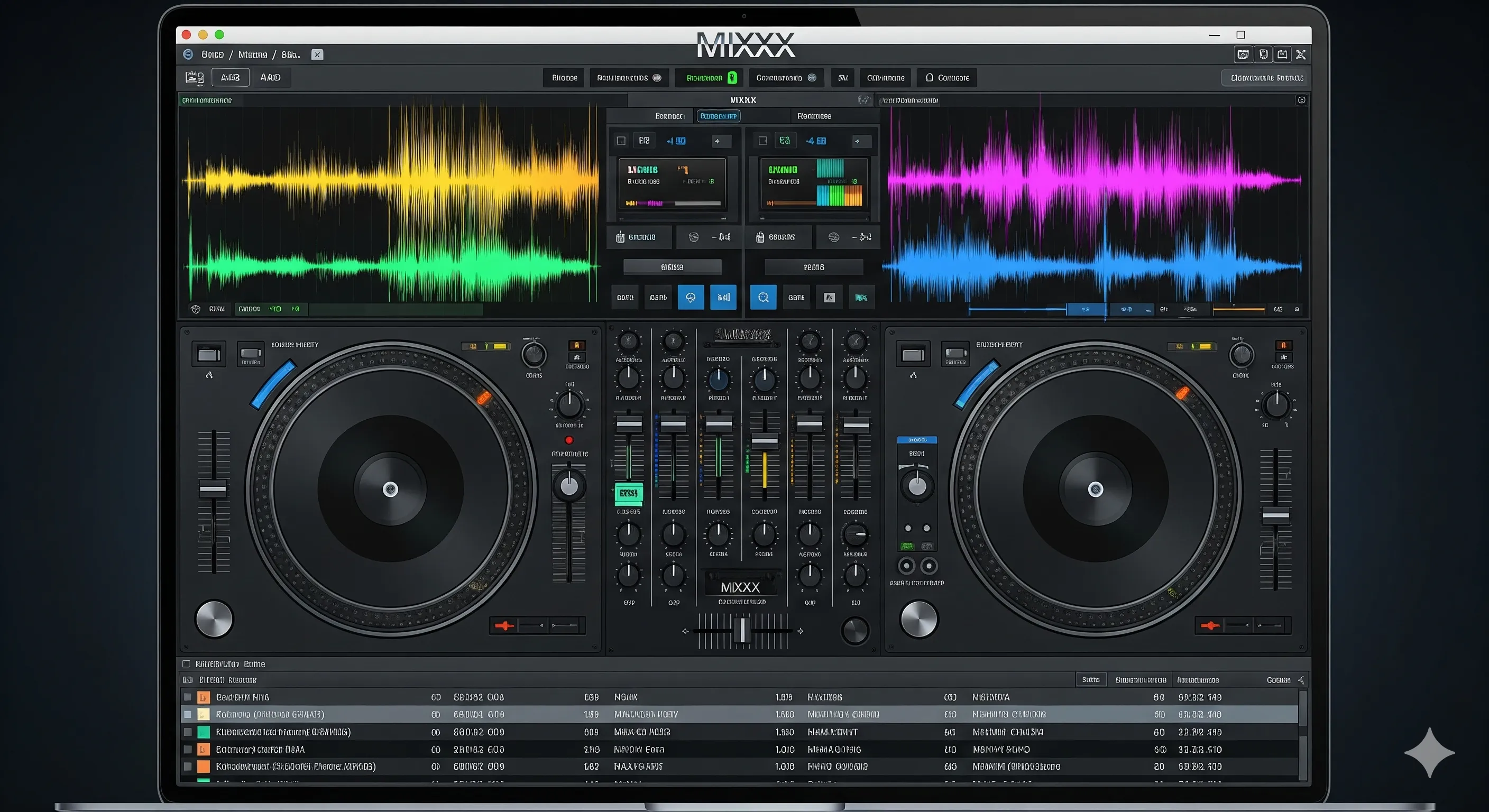Switch to the ARB tab at the top left
The image size is (1489, 812).
tap(230, 77)
